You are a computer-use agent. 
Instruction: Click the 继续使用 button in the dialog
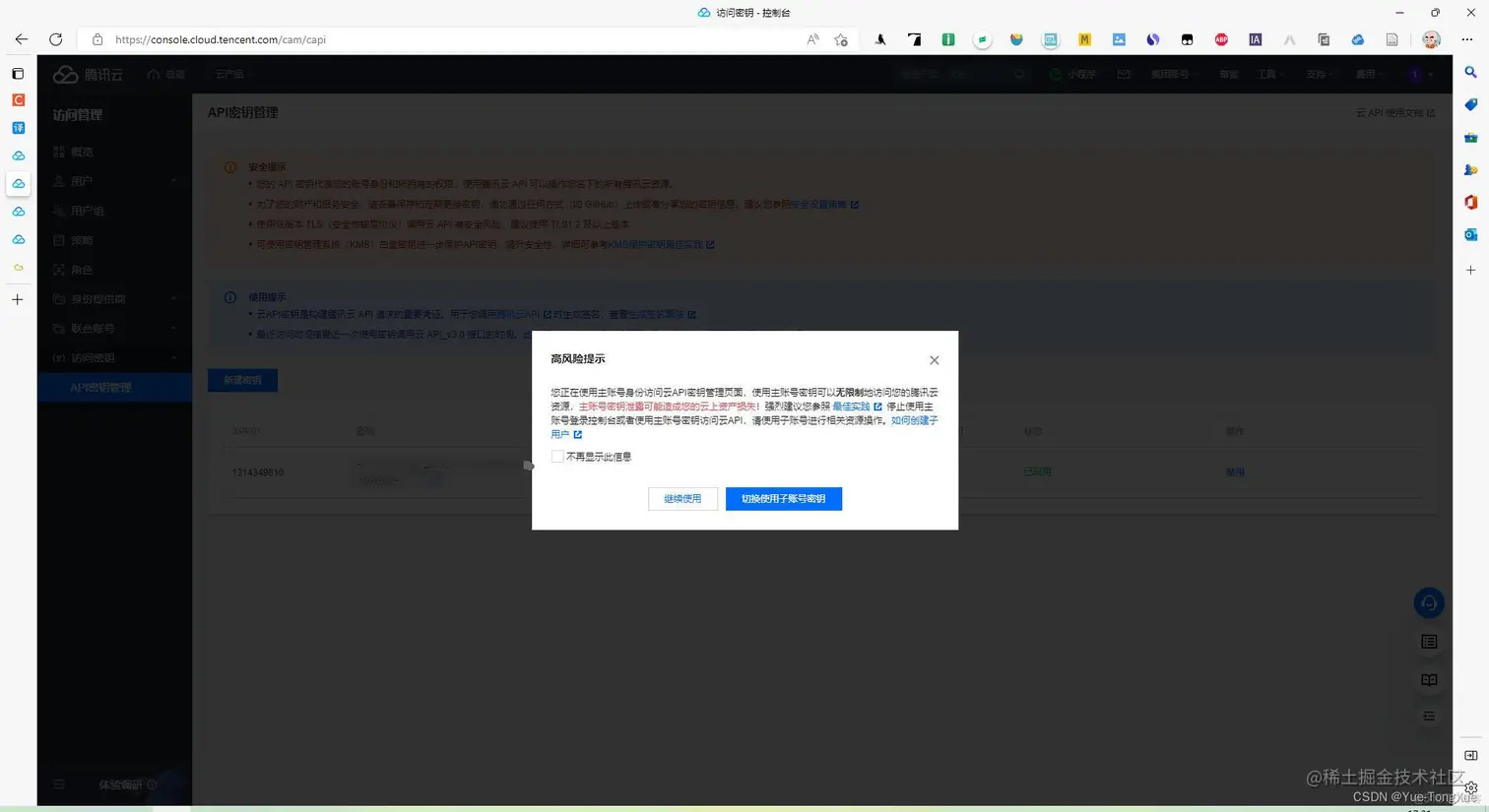pos(681,498)
